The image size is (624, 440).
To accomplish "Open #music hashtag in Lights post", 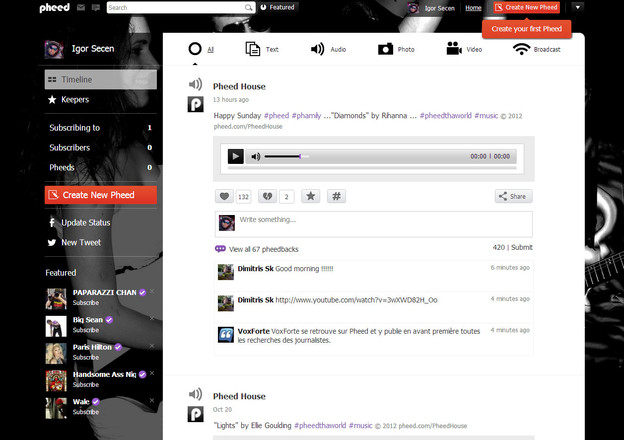I will 360,425.
